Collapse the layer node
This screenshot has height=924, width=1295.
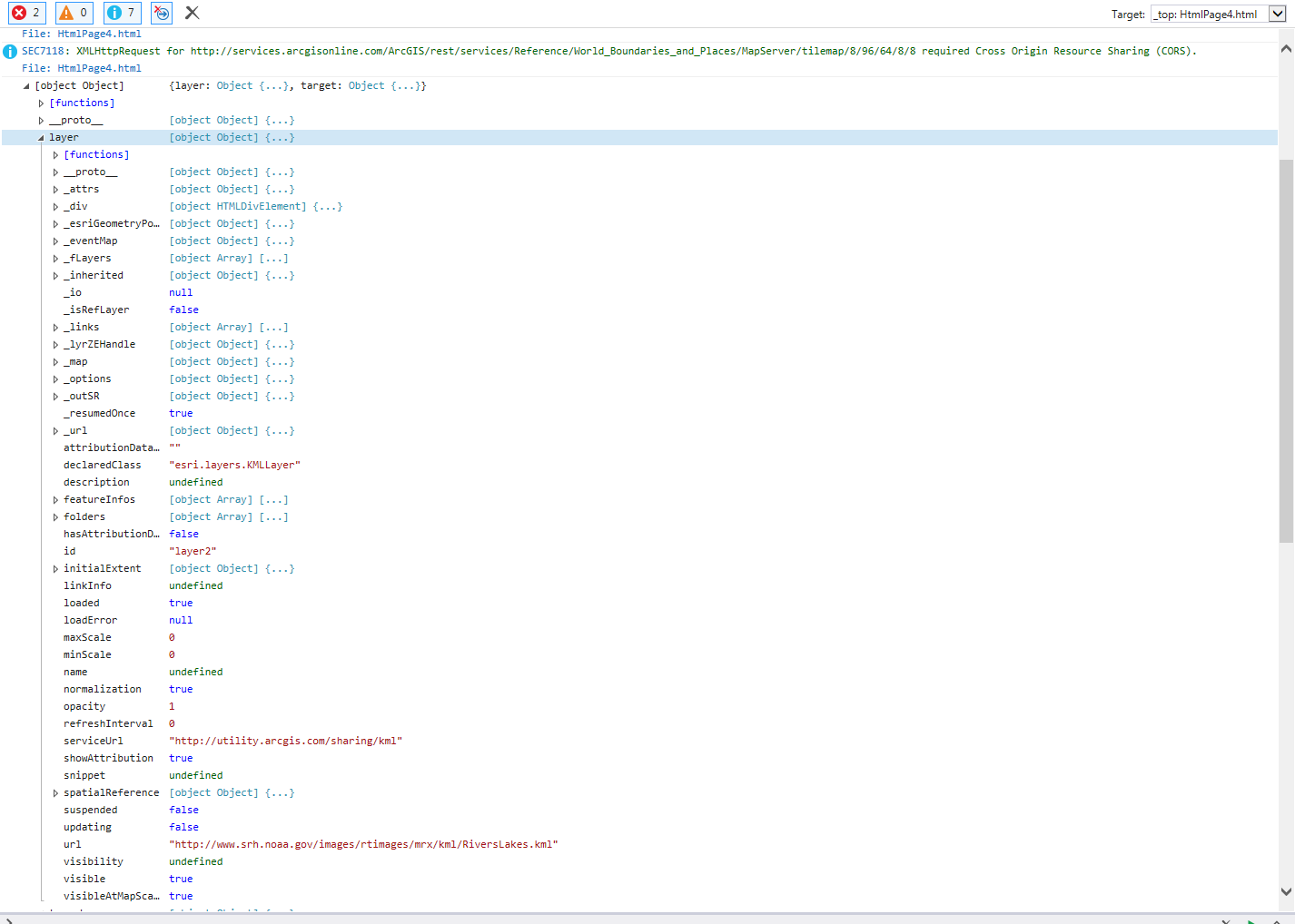click(x=41, y=138)
